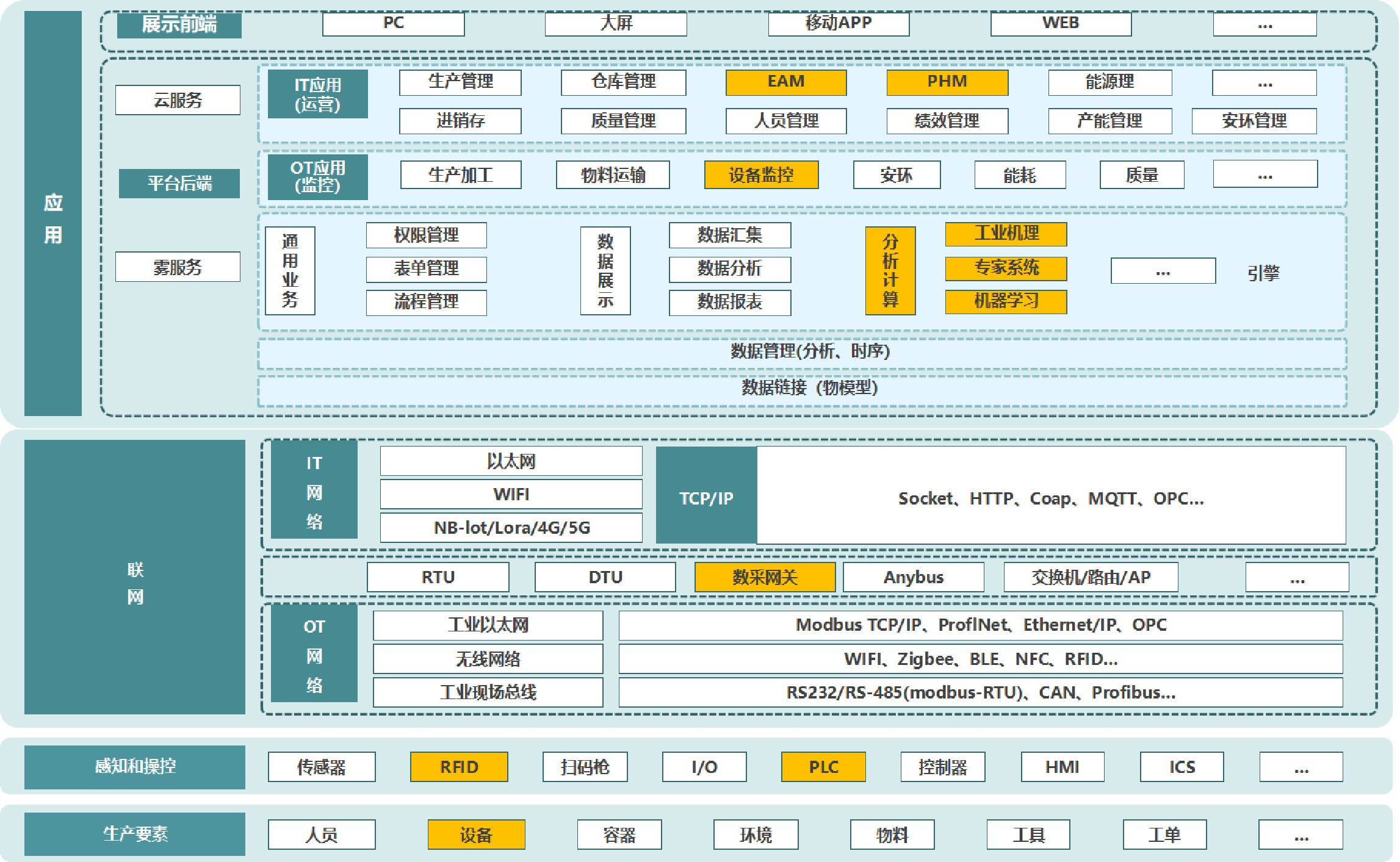Click the PLC box

(x=823, y=767)
